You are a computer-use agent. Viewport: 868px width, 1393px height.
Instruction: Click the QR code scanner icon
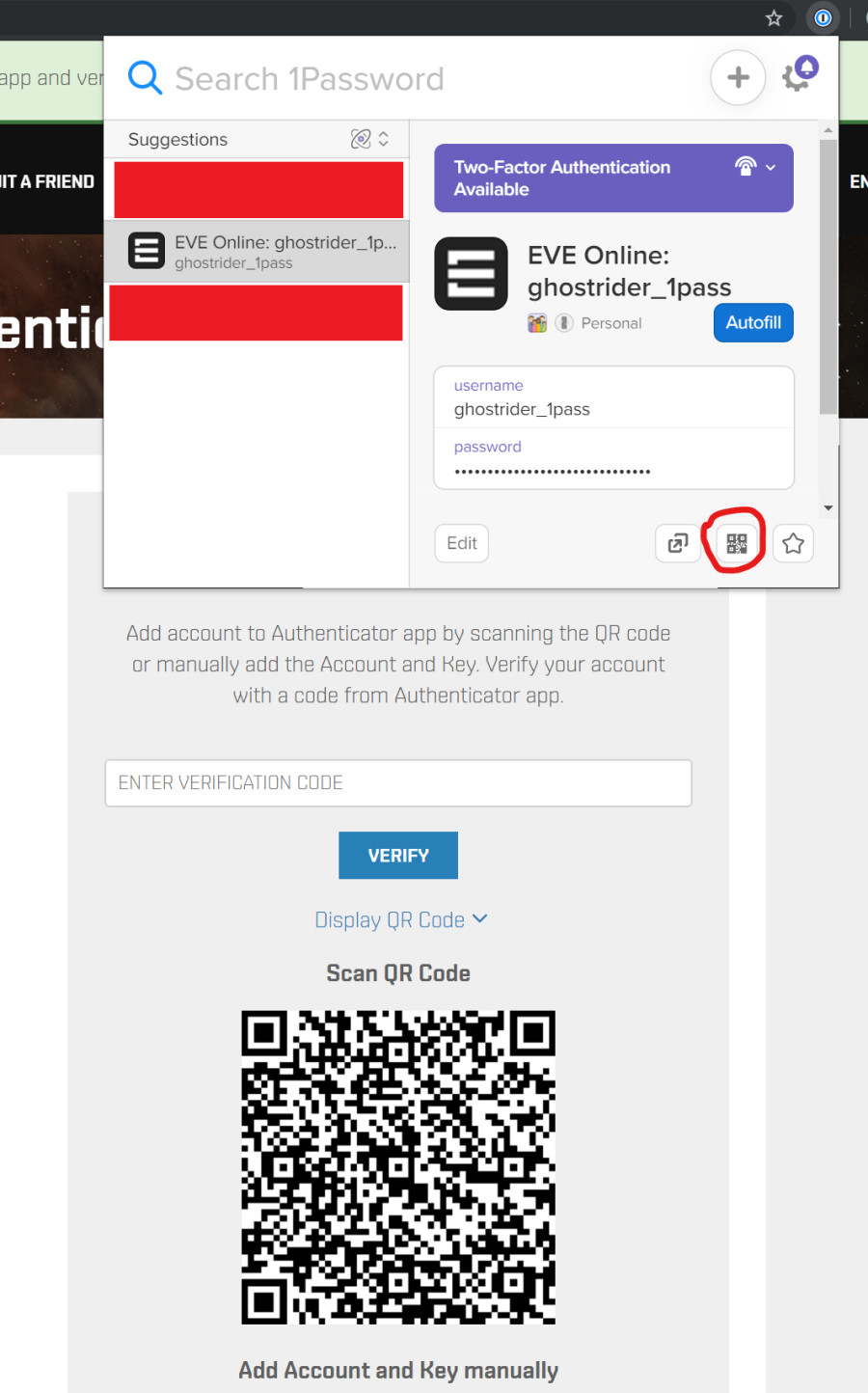[737, 543]
